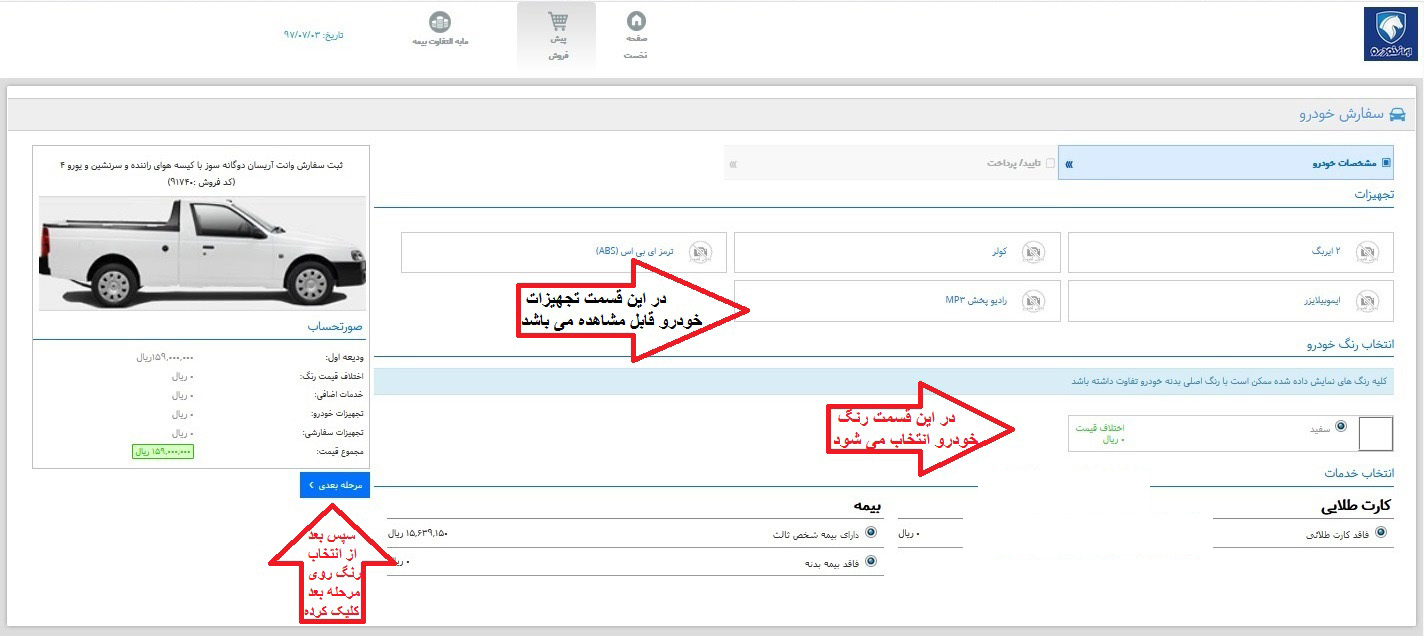This screenshot has height=636, width=1424.
Task: Click the انتخاب خدمات section heading
Action: (1359, 472)
